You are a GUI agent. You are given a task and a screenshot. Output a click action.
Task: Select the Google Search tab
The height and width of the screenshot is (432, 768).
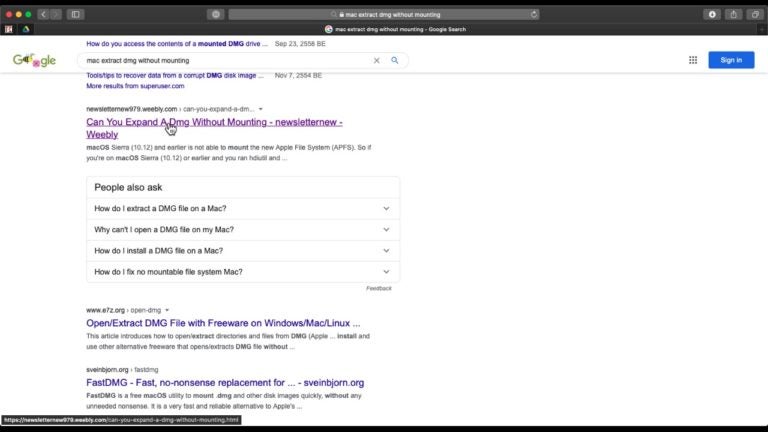click(384, 29)
